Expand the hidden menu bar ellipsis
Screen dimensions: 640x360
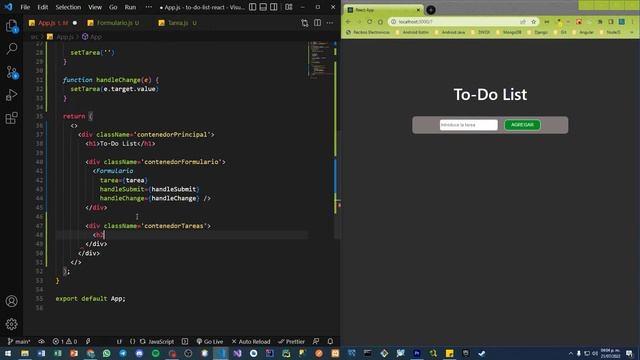149,7
